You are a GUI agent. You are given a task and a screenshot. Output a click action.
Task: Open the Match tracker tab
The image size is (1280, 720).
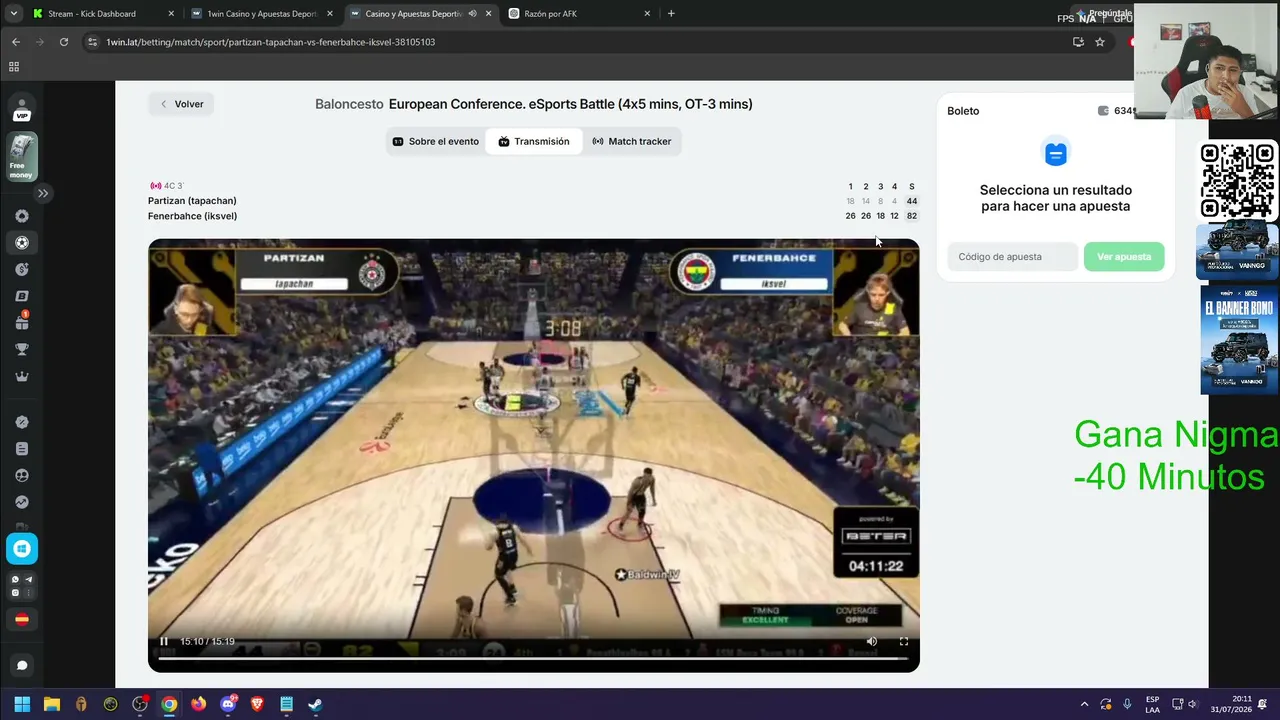(631, 142)
